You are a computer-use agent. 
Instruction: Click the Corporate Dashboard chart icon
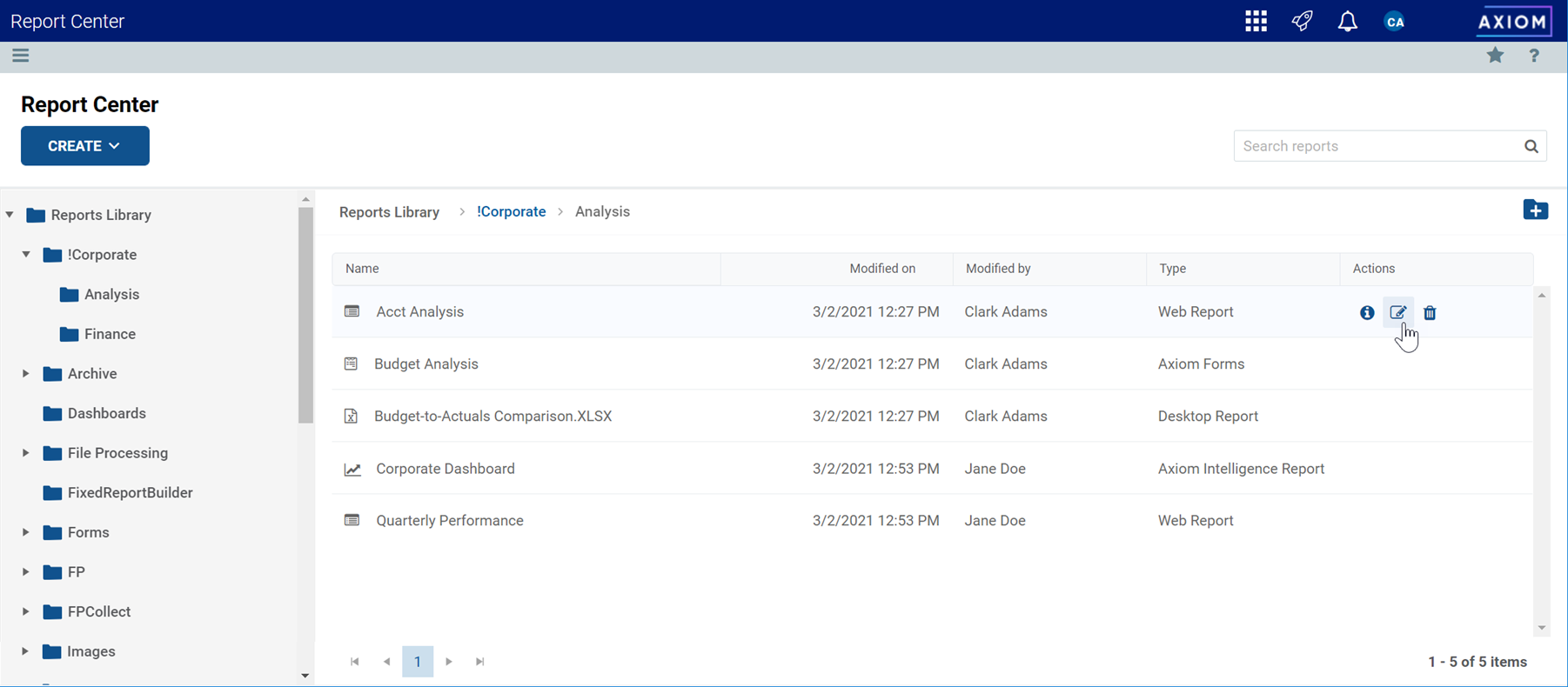352,469
